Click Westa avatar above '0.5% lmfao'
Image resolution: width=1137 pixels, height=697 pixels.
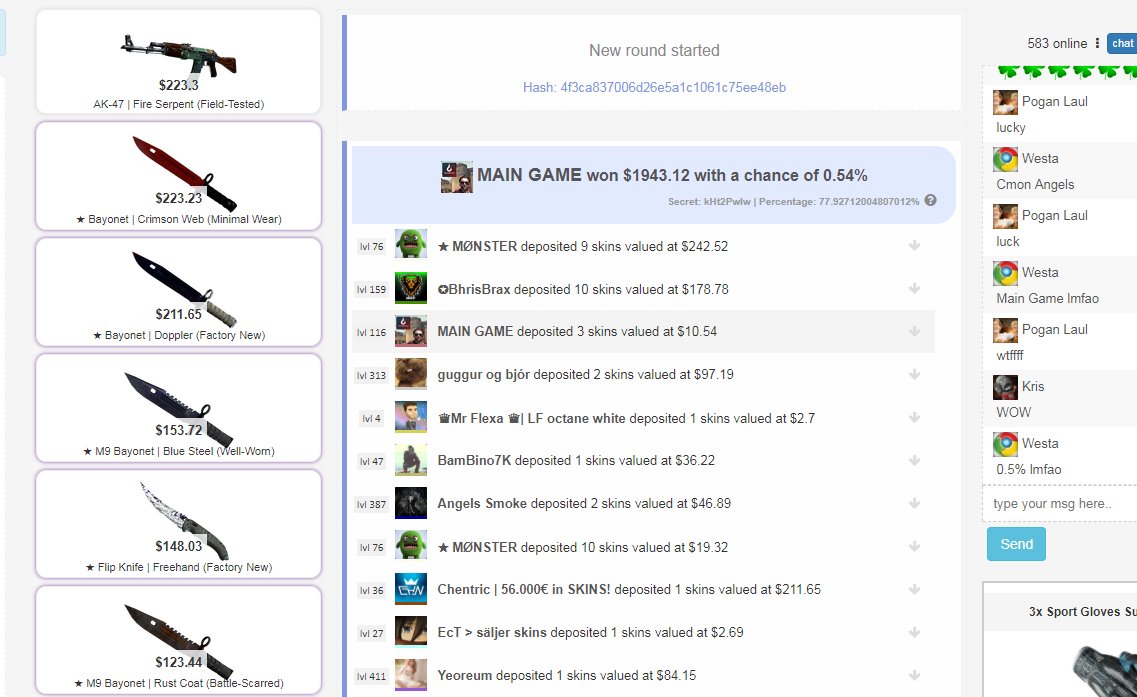coord(1005,444)
